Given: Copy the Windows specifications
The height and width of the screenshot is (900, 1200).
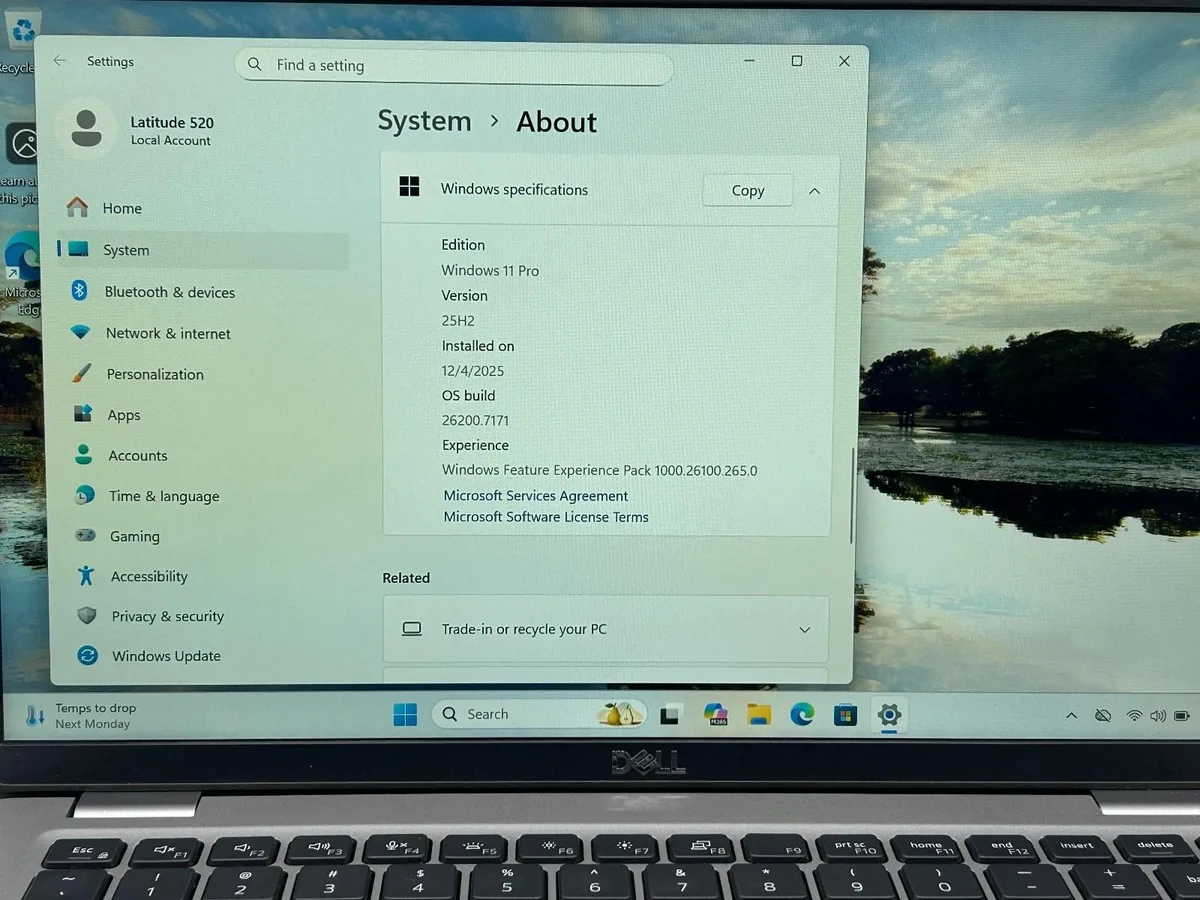Looking at the screenshot, I should point(748,190).
